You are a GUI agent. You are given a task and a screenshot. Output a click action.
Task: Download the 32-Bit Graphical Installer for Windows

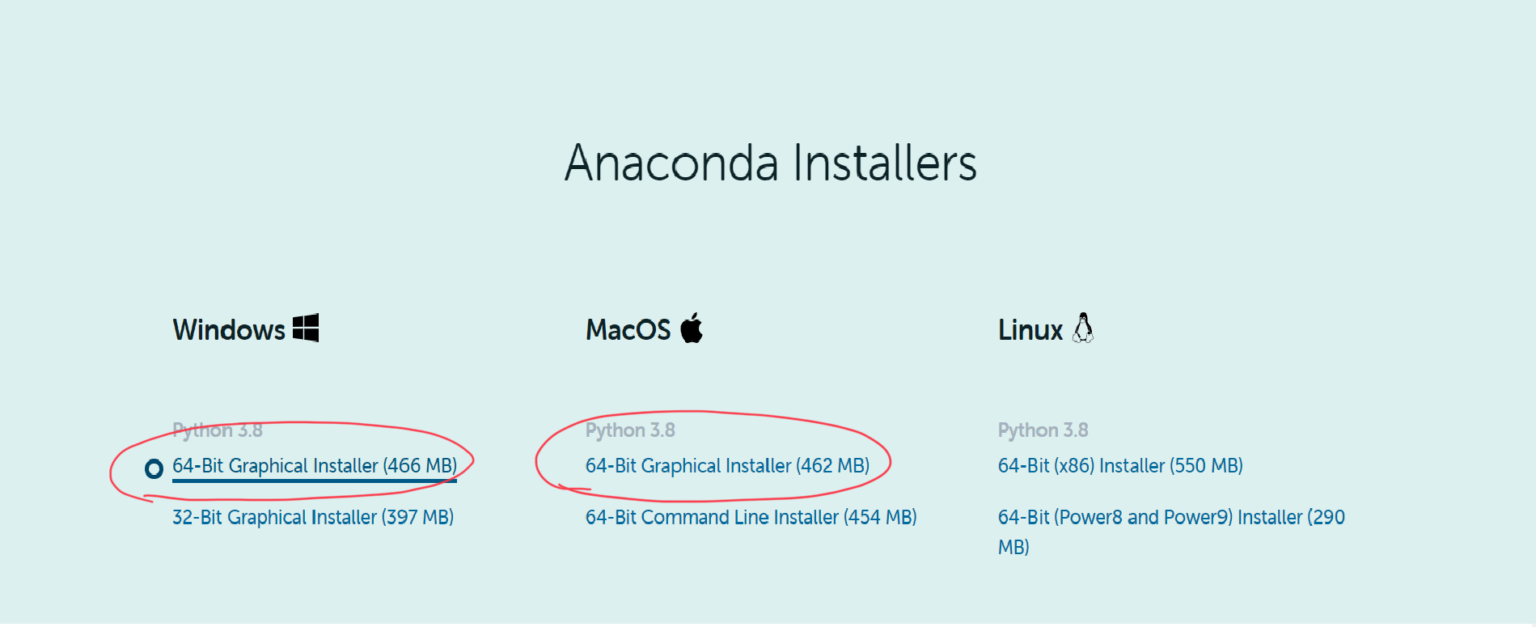click(313, 517)
